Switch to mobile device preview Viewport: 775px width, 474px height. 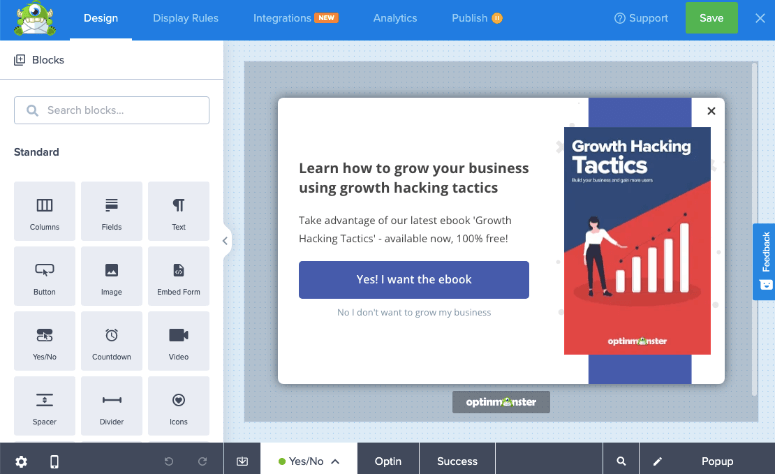coord(54,462)
